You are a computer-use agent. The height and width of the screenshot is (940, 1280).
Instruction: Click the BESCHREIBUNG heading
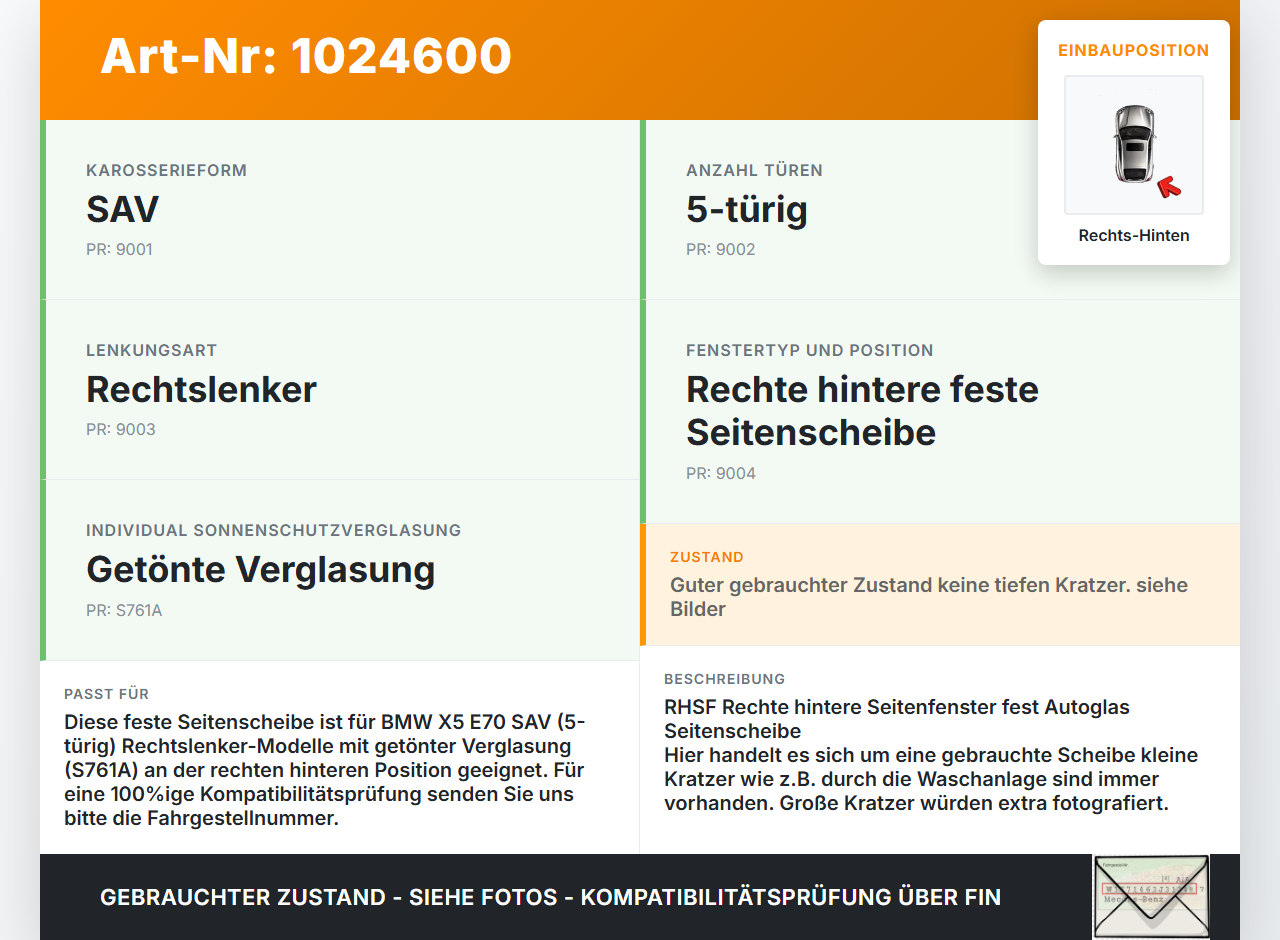(x=725, y=679)
